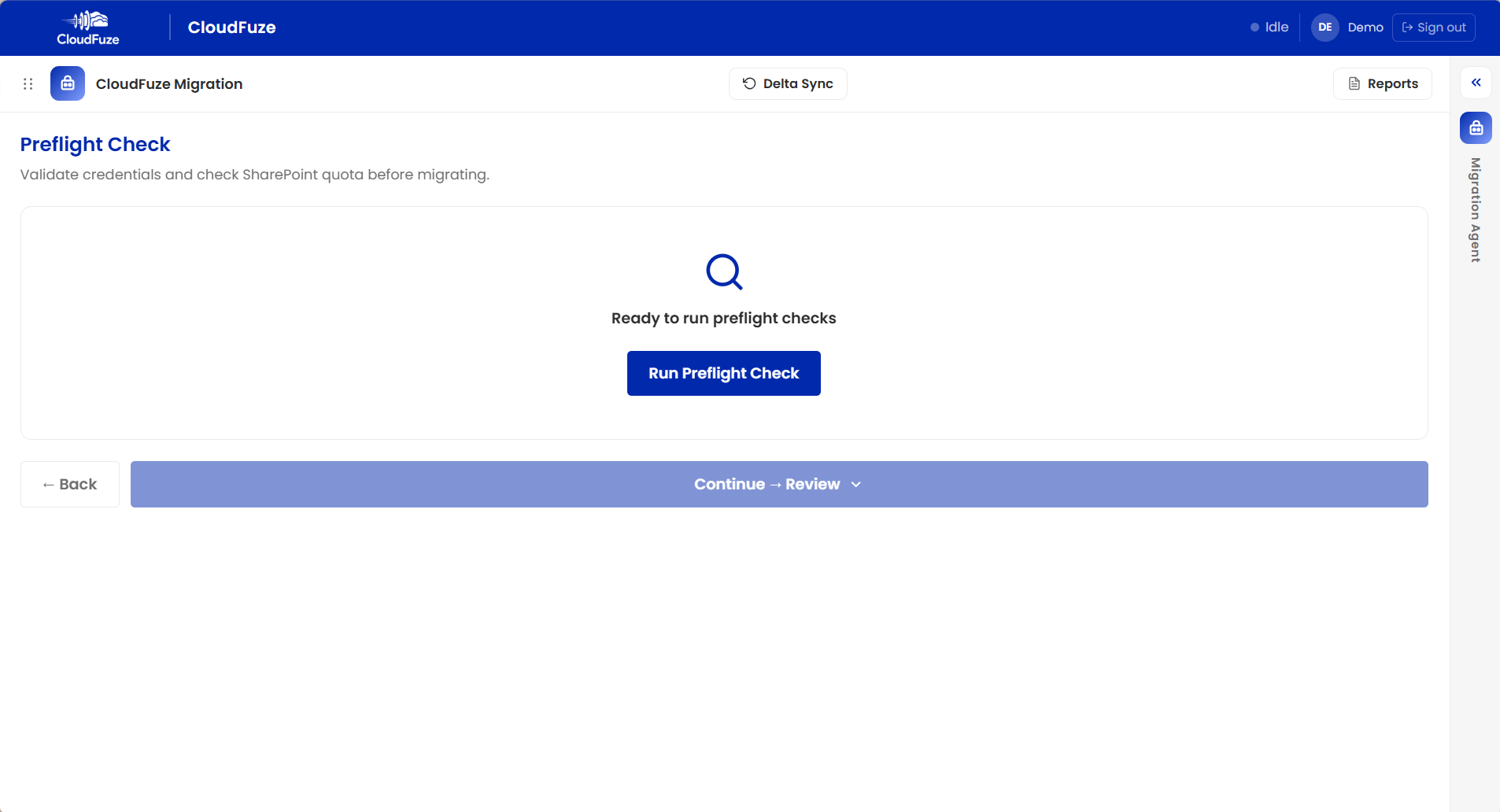1500x812 pixels.
Task: Click the CloudFuze logo in the header
Action: pos(88,28)
